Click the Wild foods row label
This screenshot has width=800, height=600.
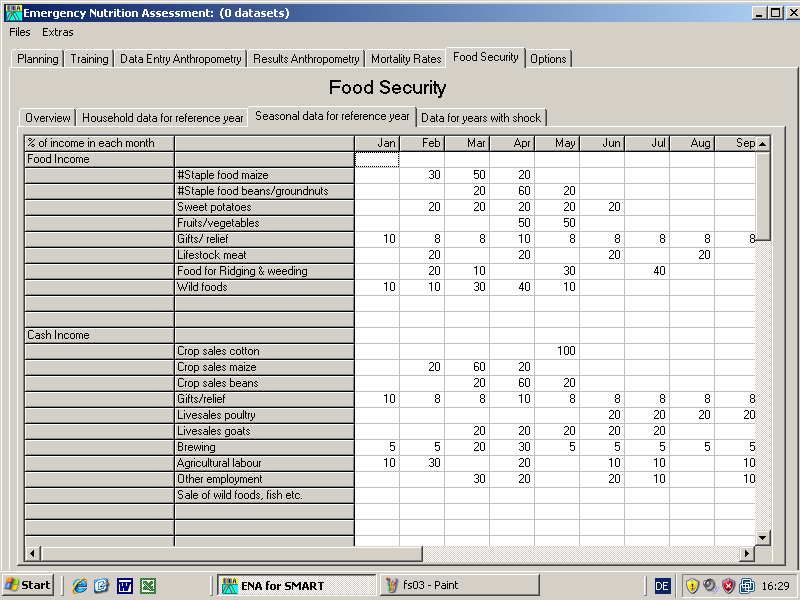264,287
